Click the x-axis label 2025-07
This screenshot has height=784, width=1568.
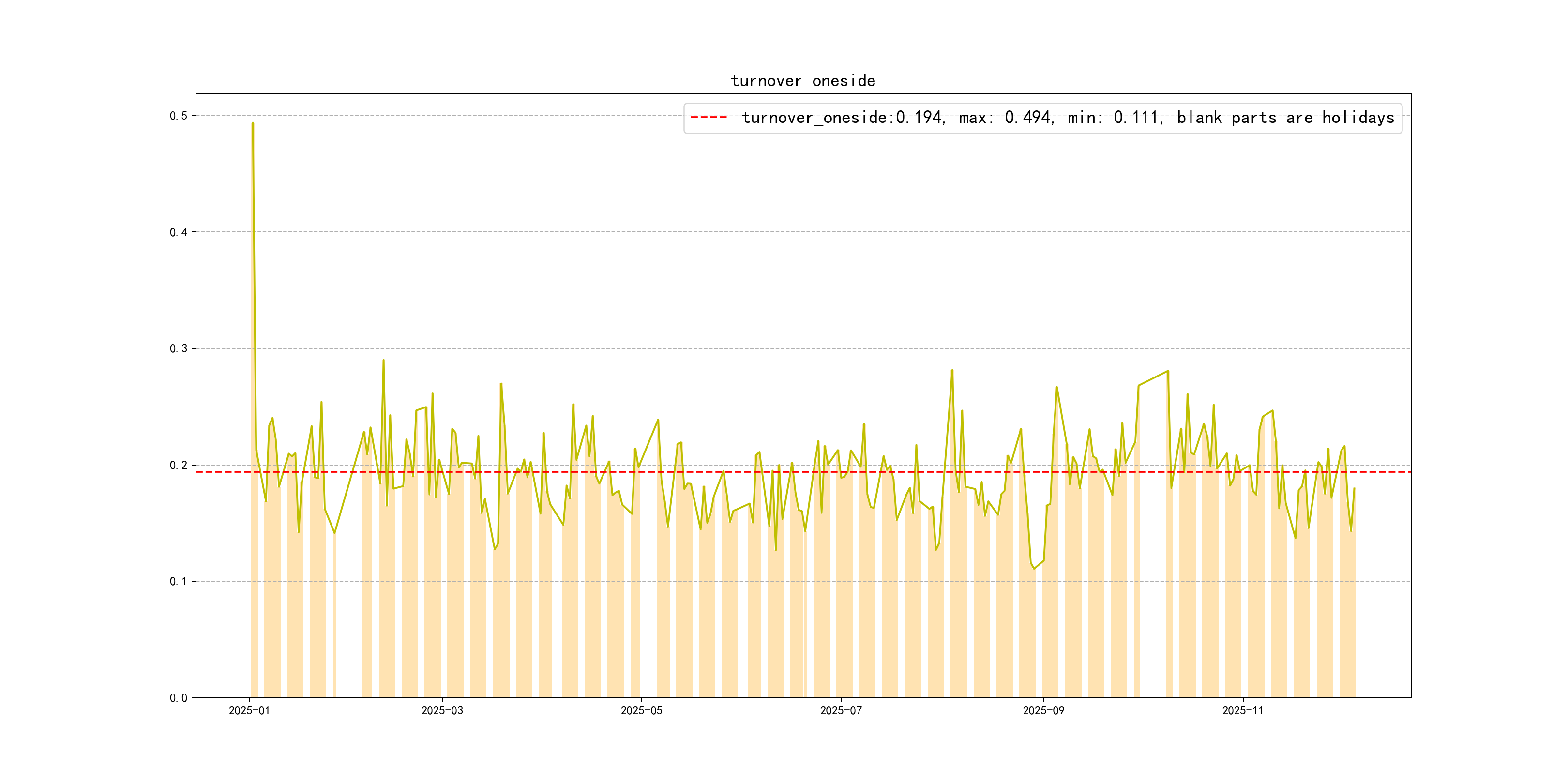841,710
